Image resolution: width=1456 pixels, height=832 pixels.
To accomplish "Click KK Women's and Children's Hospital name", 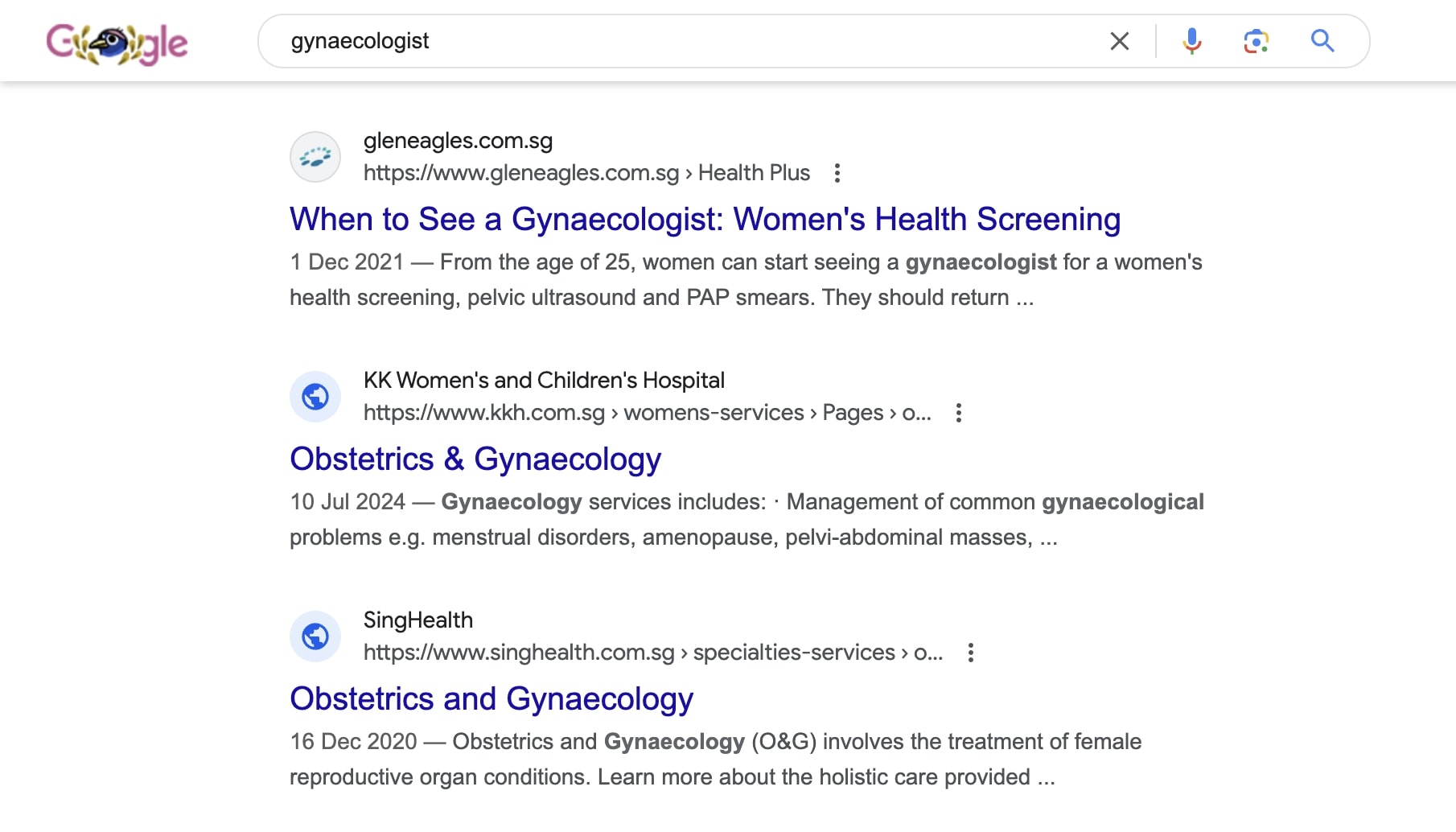I will (544, 380).
